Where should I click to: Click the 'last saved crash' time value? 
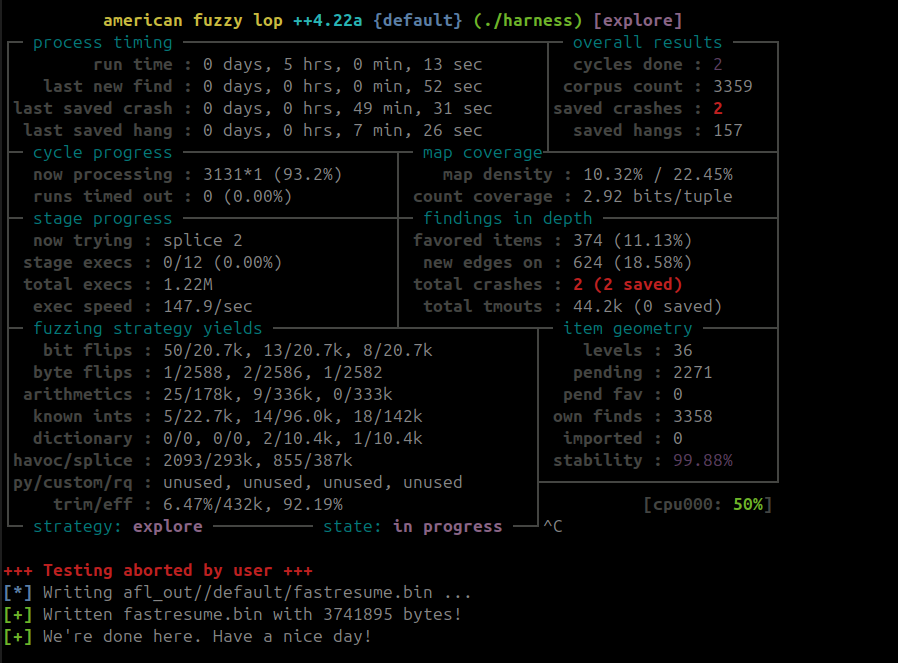pyautogui.click(x=348, y=109)
